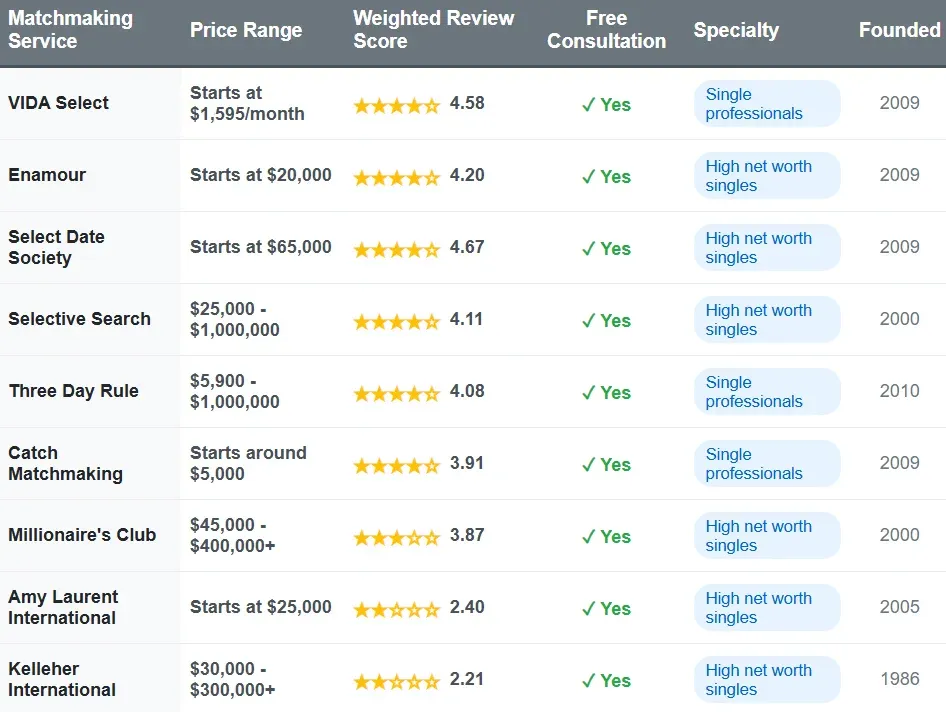
Task: Click the star rating for VIDA Select
Action: pyautogui.click(x=396, y=105)
